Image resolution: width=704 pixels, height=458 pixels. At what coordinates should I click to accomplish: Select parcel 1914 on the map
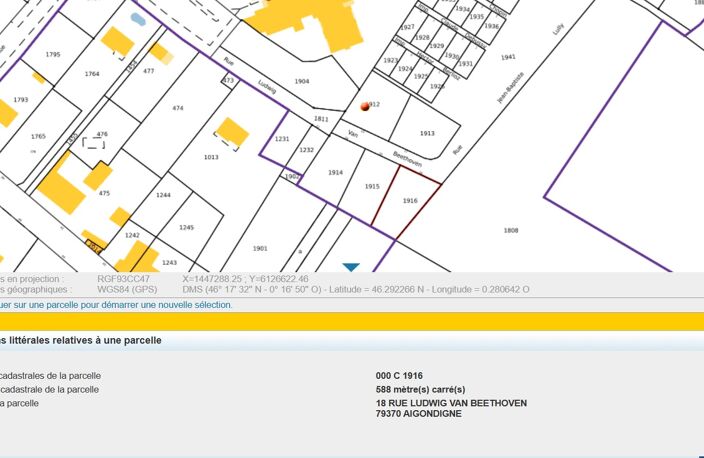pos(335,172)
